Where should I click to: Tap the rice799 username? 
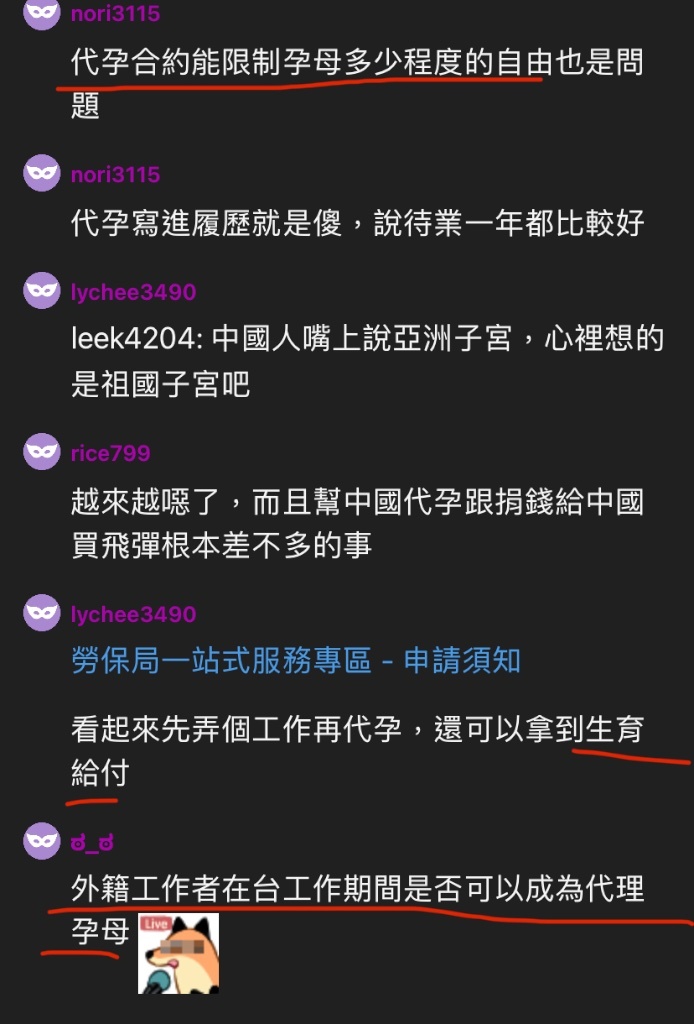pyautogui.click(x=110, y=453)
